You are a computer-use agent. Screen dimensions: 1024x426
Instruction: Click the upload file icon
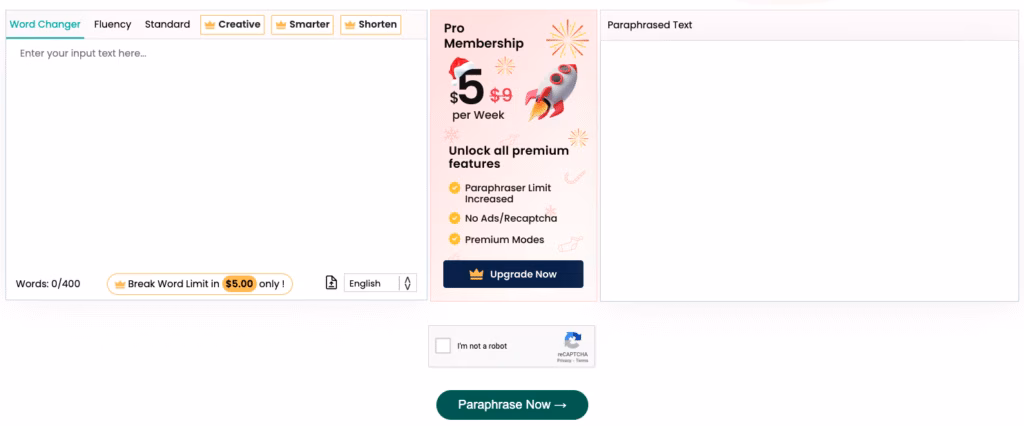coord(331,283)
